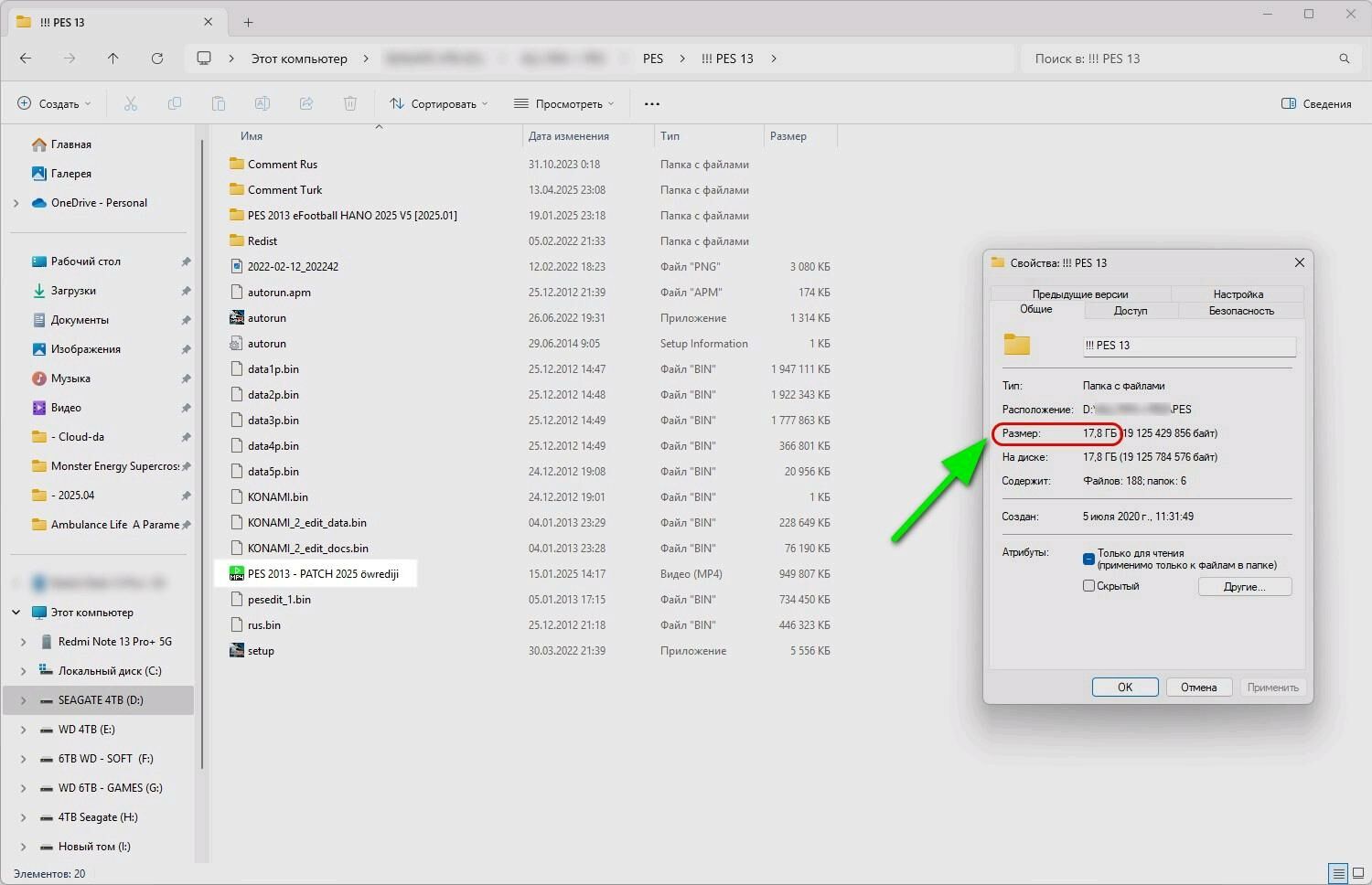Screen dimensions: 1372x885
Task: Go back with the left arrow
Action: (x=26, y=59)
